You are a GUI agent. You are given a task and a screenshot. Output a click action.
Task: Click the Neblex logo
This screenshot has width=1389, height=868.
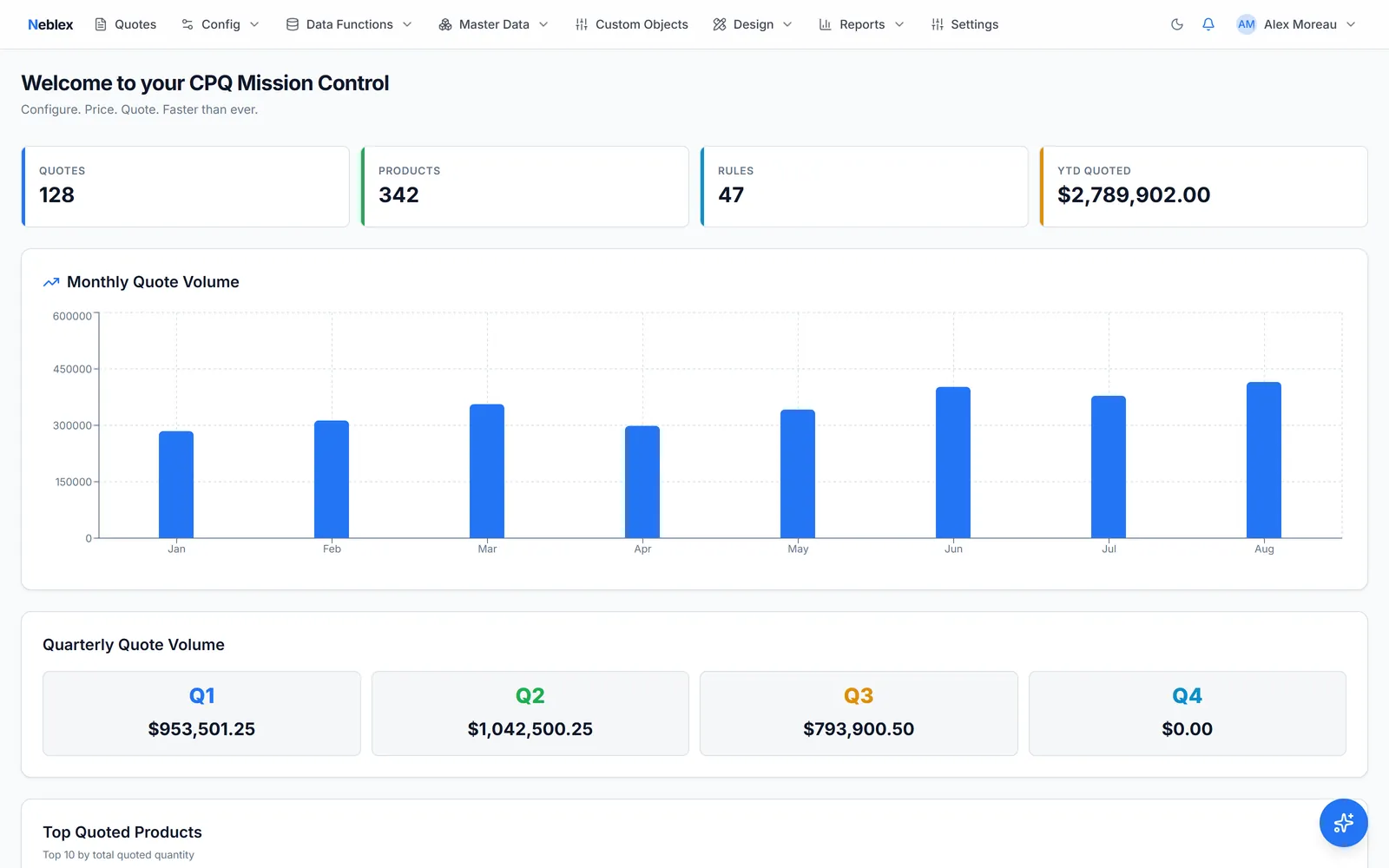(50, 24)
